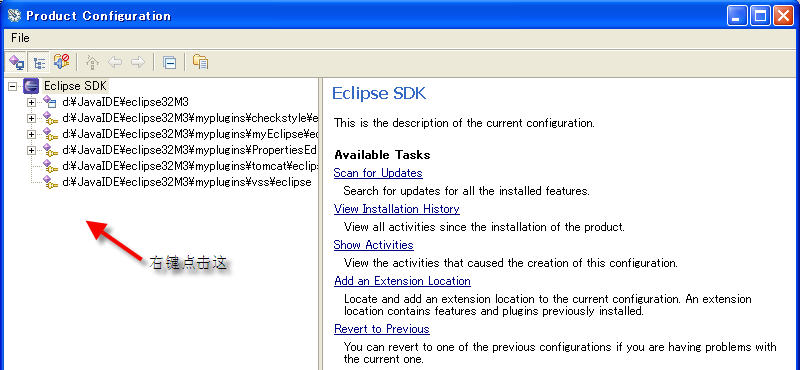Image resolution: width=800 pixels, height=370 pixels.
Task: Collapse all tree nodes via toolbar icon
Action: tap(169, 62)
